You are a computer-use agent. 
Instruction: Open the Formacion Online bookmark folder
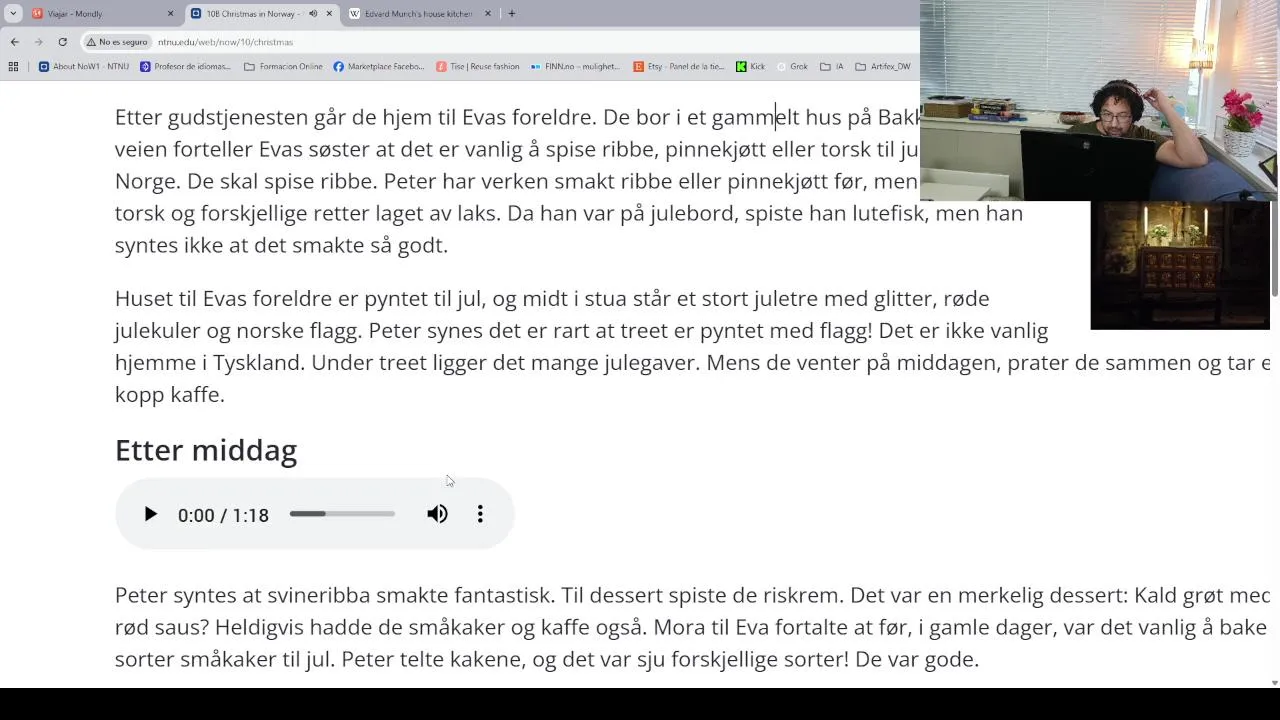pos(283,67)
